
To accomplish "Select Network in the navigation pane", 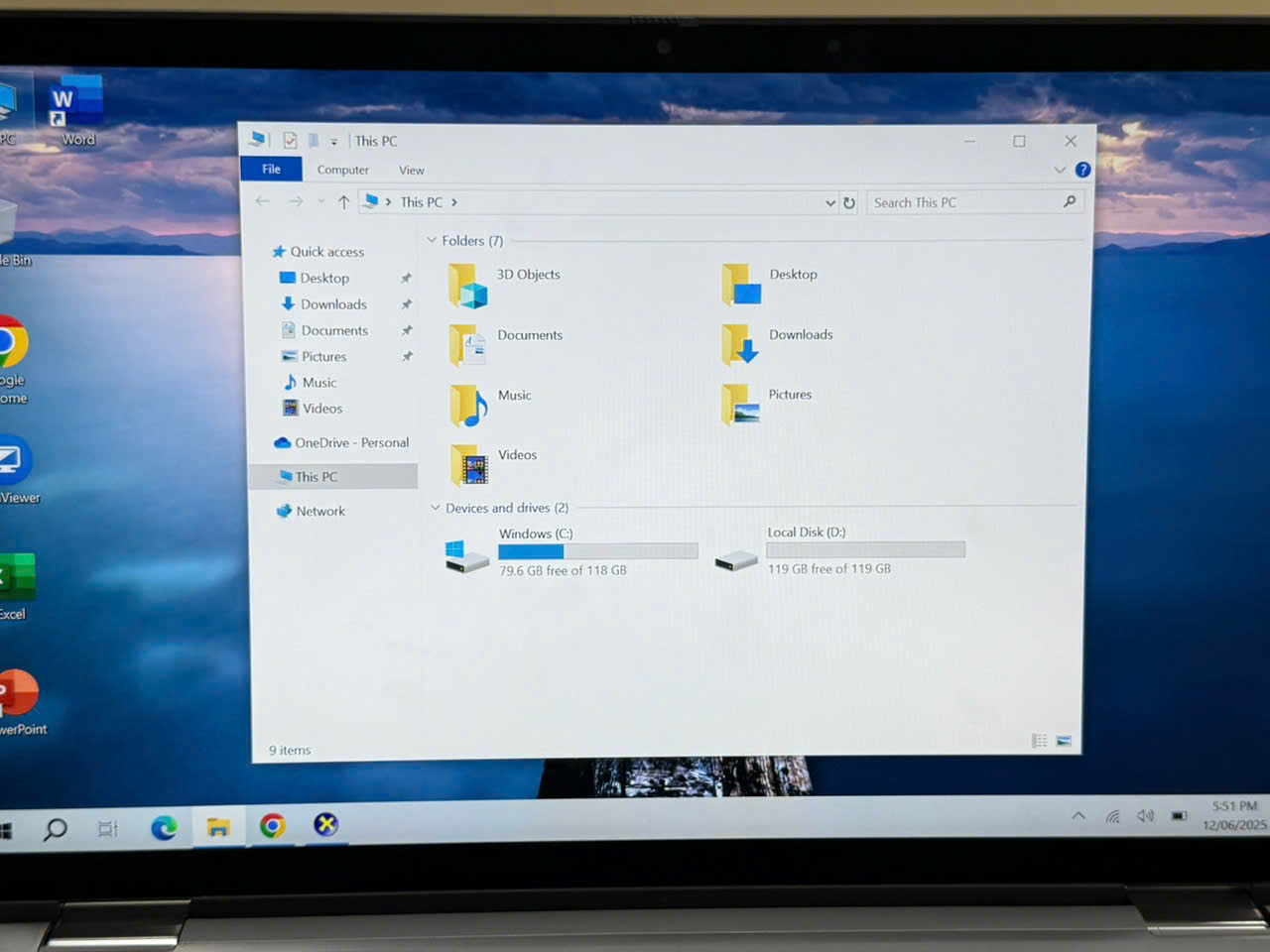I will (x=320, y=511).
